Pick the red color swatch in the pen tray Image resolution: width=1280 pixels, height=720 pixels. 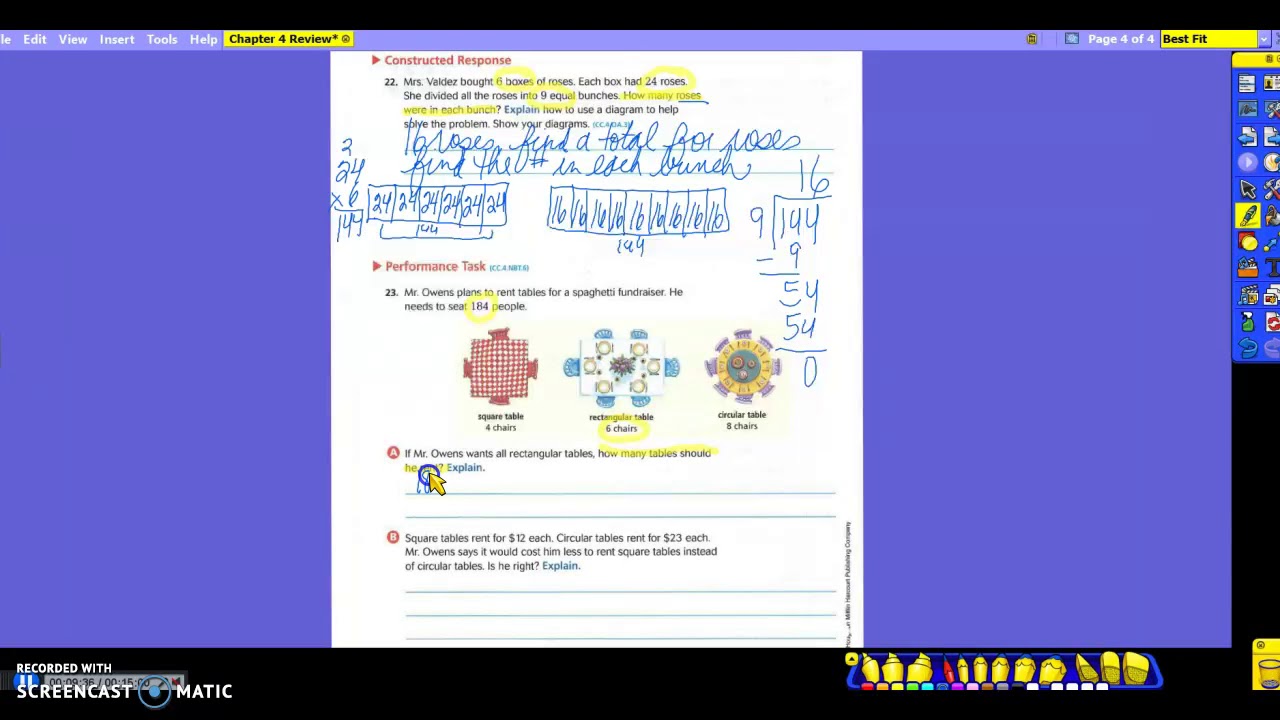click(867, 686)
